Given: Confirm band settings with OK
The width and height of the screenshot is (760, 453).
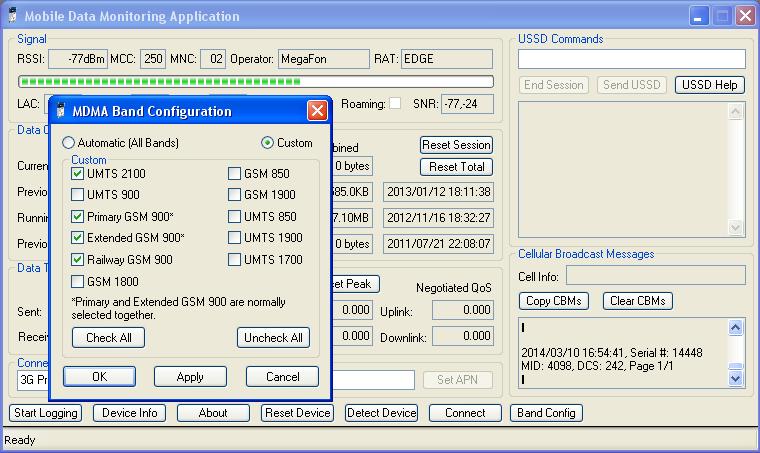Looking at the screenshot, I should click(x=99, y=376).
